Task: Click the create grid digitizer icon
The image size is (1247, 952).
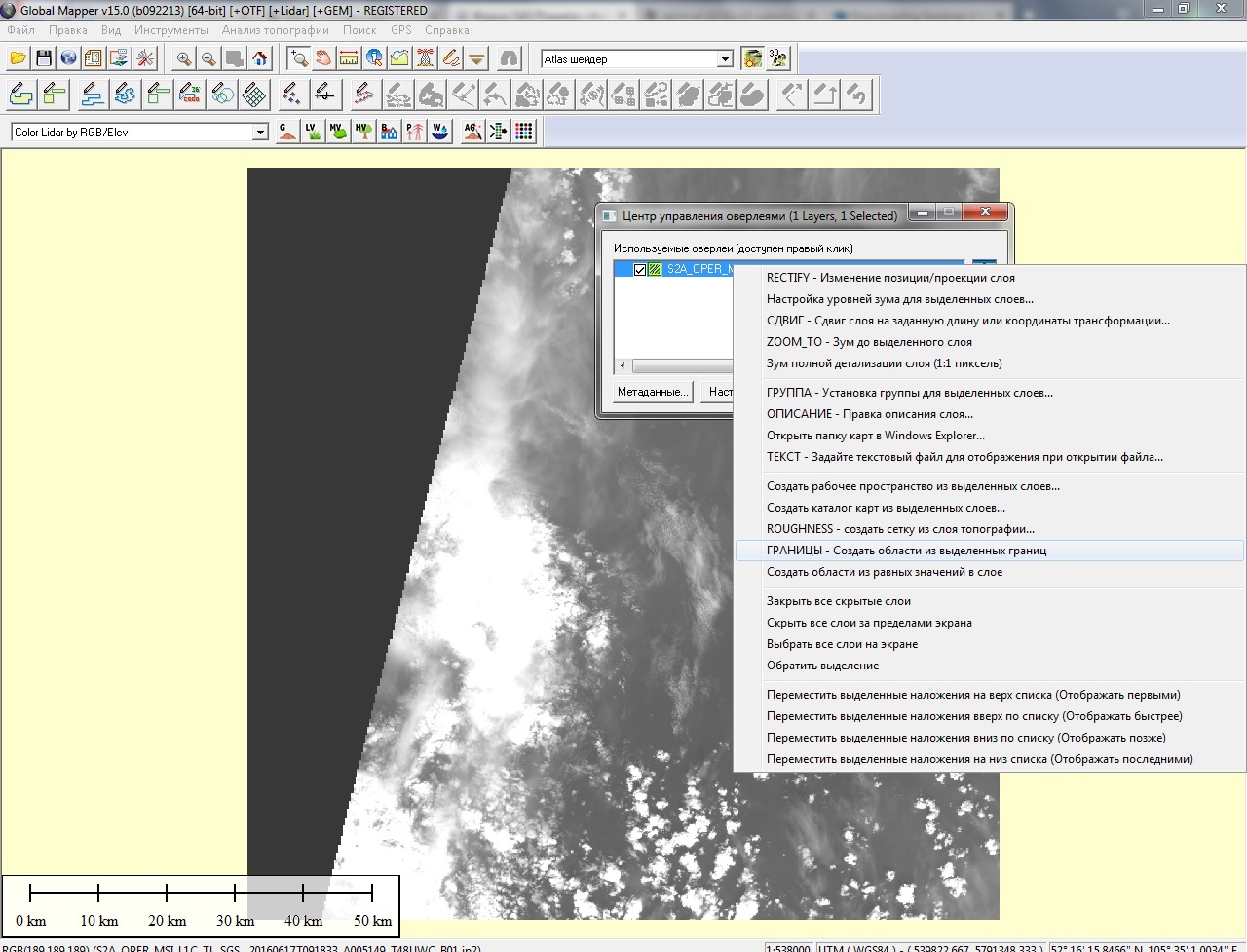Action: 254,95
